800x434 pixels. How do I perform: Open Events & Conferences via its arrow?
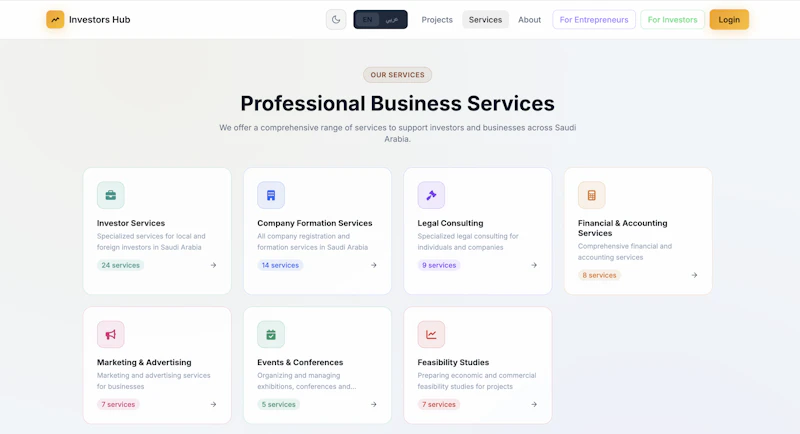tap(373, 404)
